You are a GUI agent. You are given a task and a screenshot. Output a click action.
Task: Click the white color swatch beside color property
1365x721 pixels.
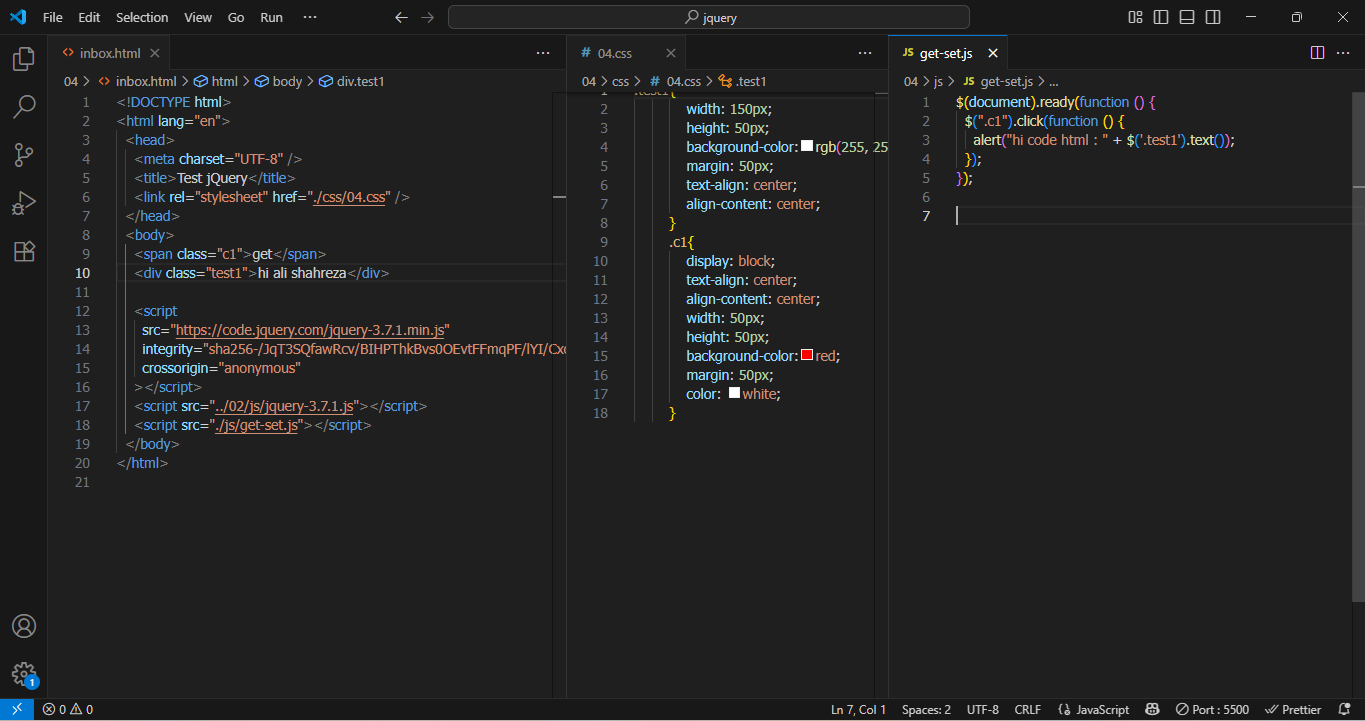tap(734, 393)
